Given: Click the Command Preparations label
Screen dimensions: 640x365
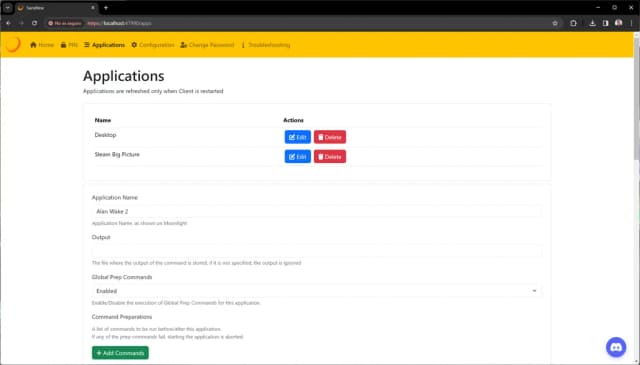Looking at the screenshot, I should [x=122, y=317].
